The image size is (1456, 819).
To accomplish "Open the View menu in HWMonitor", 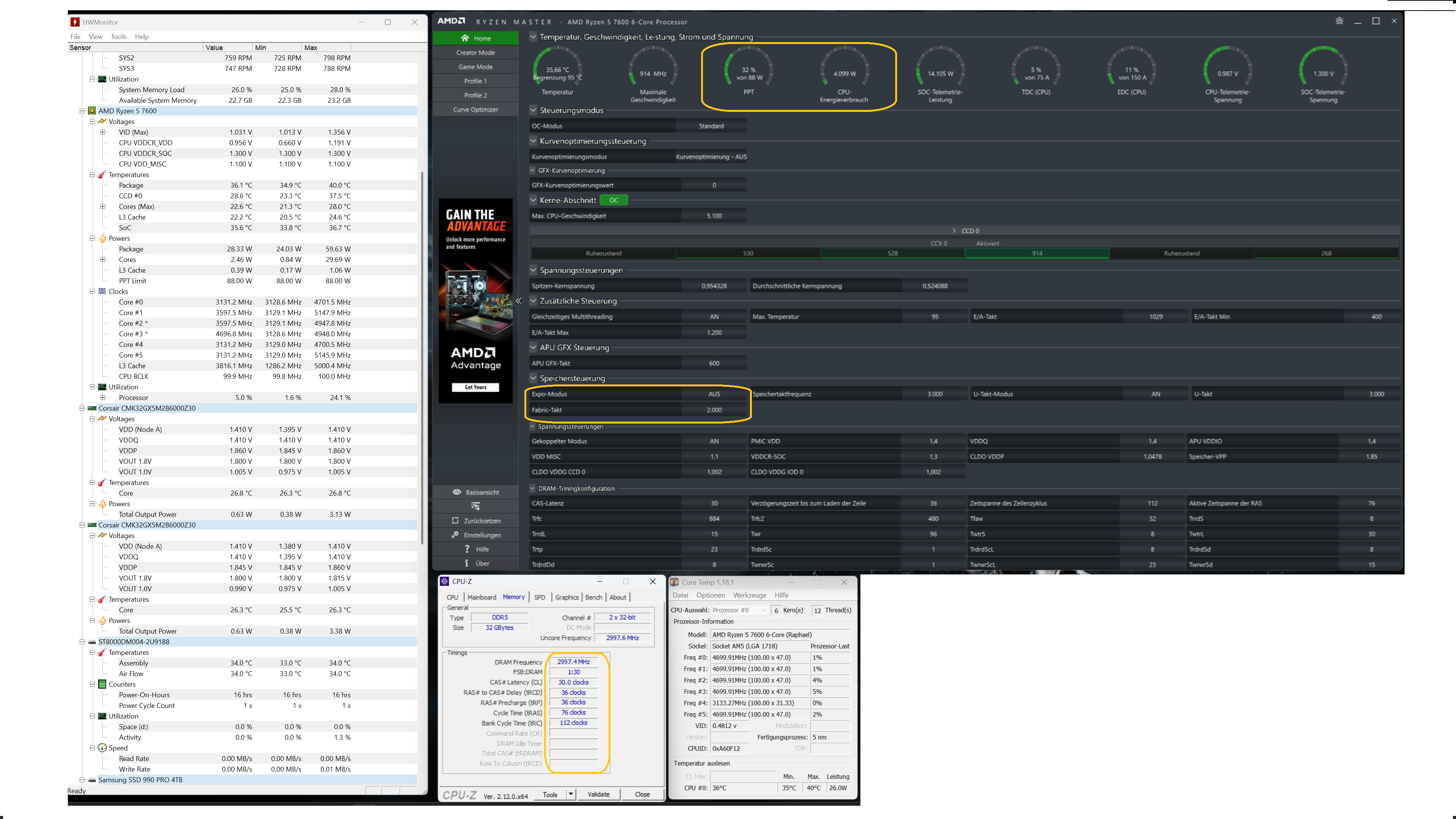I will pyautogui.click(x=96, y=37).
